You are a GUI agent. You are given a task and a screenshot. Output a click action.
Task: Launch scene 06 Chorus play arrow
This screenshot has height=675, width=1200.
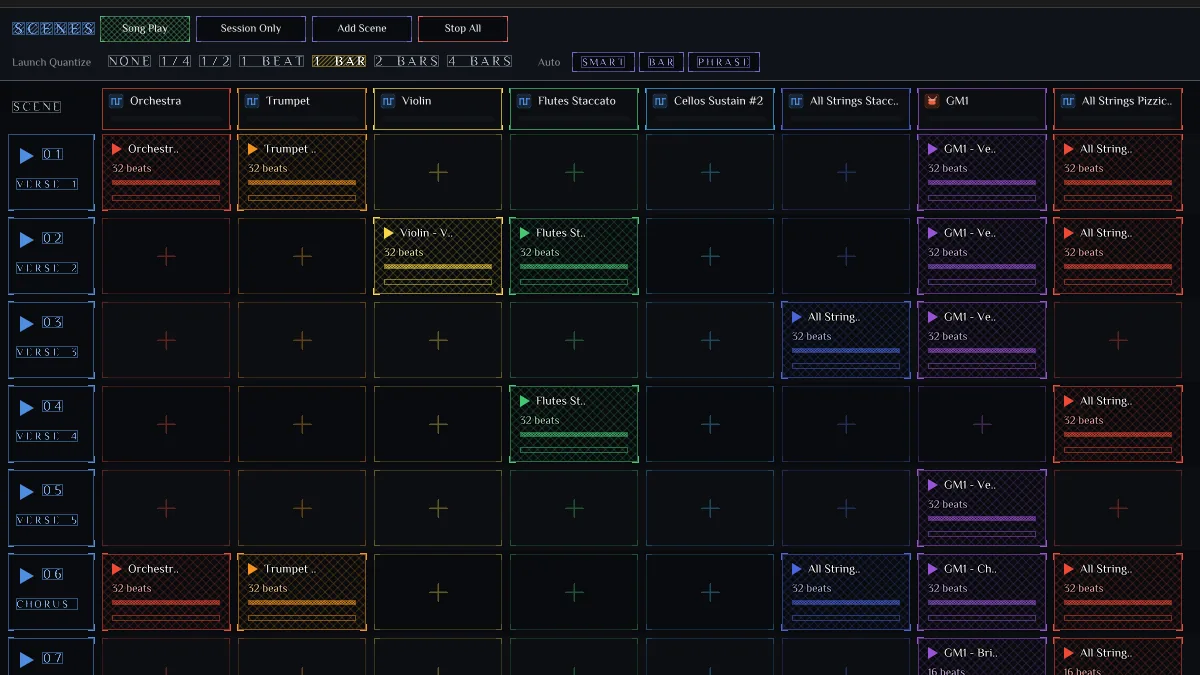(27, 576)
